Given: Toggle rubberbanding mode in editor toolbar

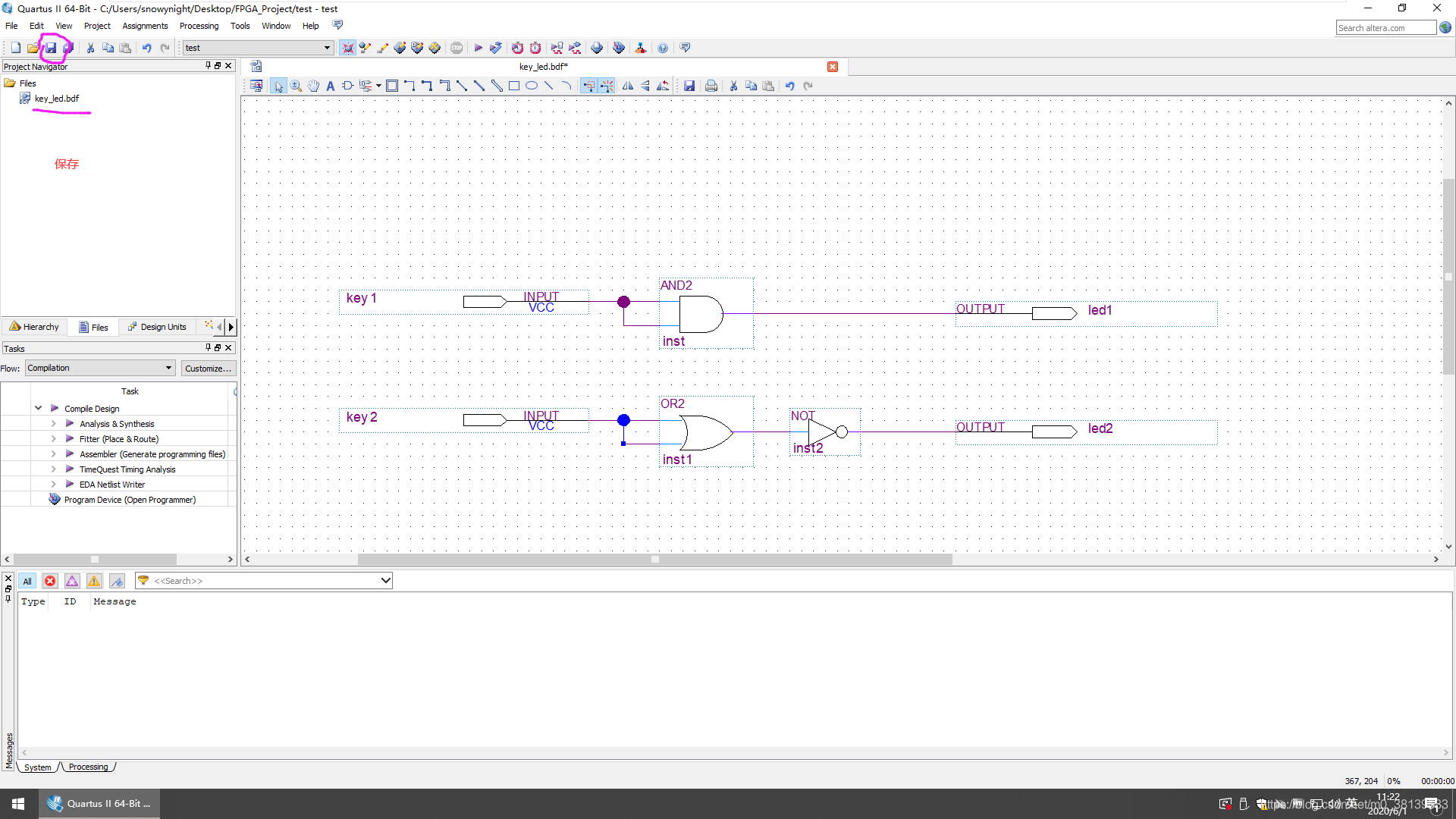Looking at the screenshot, I should point(589,86).
